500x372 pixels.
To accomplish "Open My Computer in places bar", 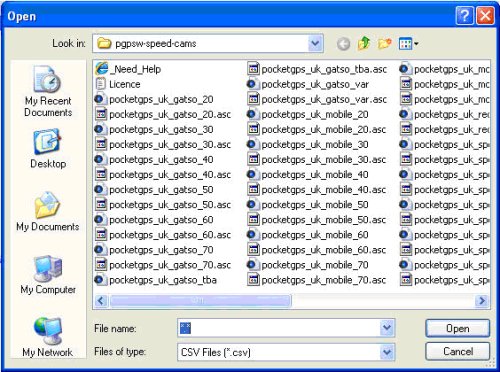I will coord(48,275).
